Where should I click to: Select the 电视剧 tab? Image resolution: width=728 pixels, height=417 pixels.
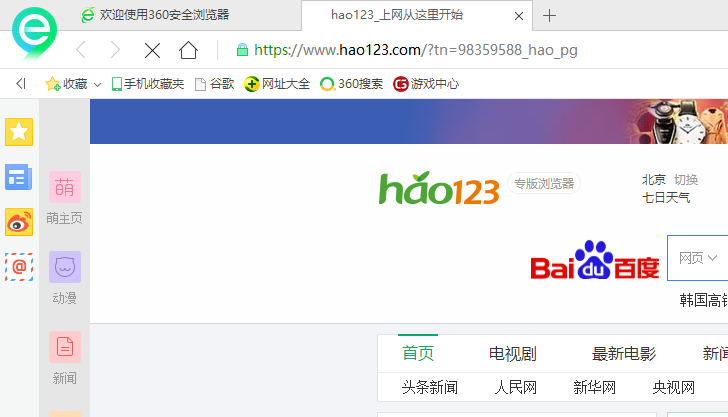pos(513,354)
